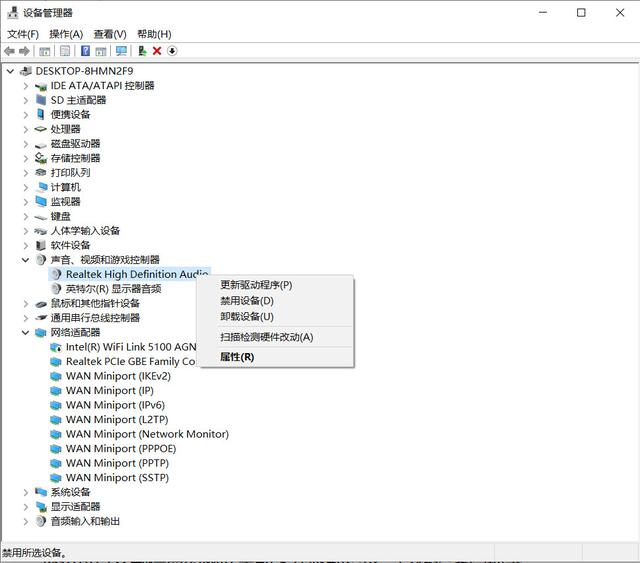640x563 pixels.
Task: Select WAN Miniport (Network Monitor)
Action: pos(147,434)
